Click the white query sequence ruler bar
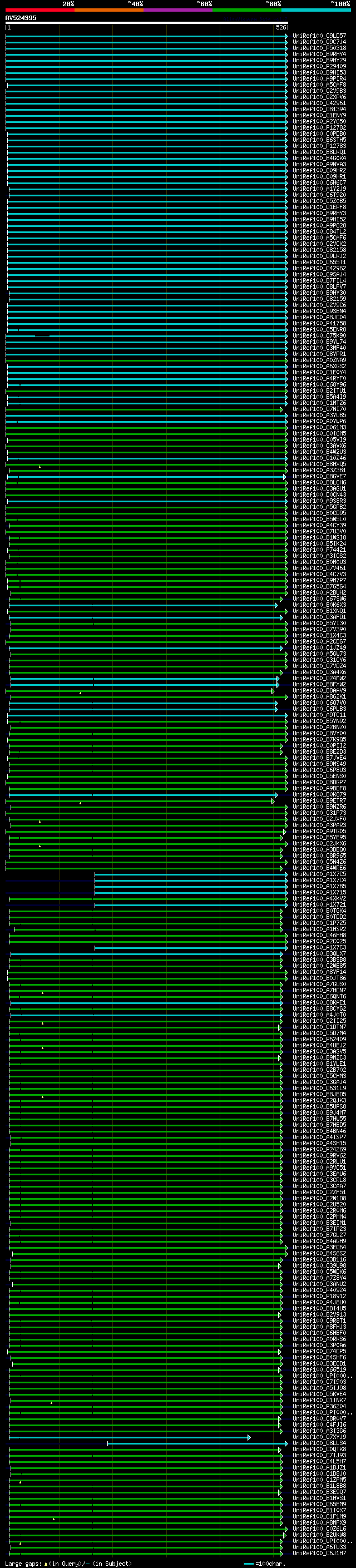The width and height of the screenshot is (356, 1568). pos(147,22)
